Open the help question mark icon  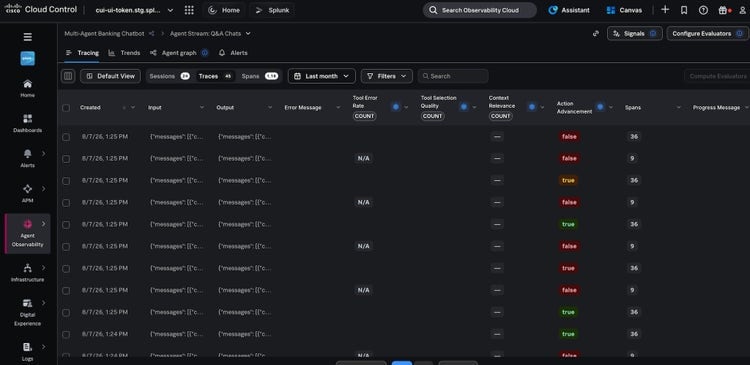click(x=703, y=10)
